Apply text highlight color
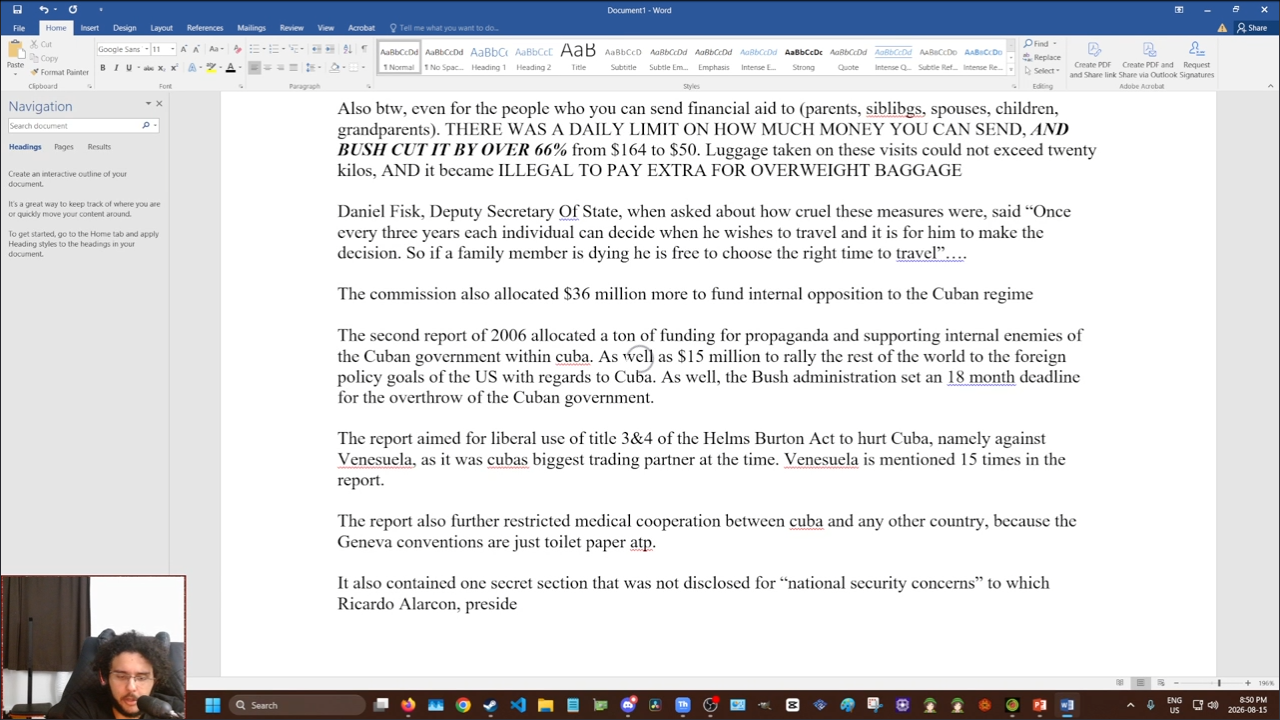This screenshot has height=720, width=1280. (210, 68)
